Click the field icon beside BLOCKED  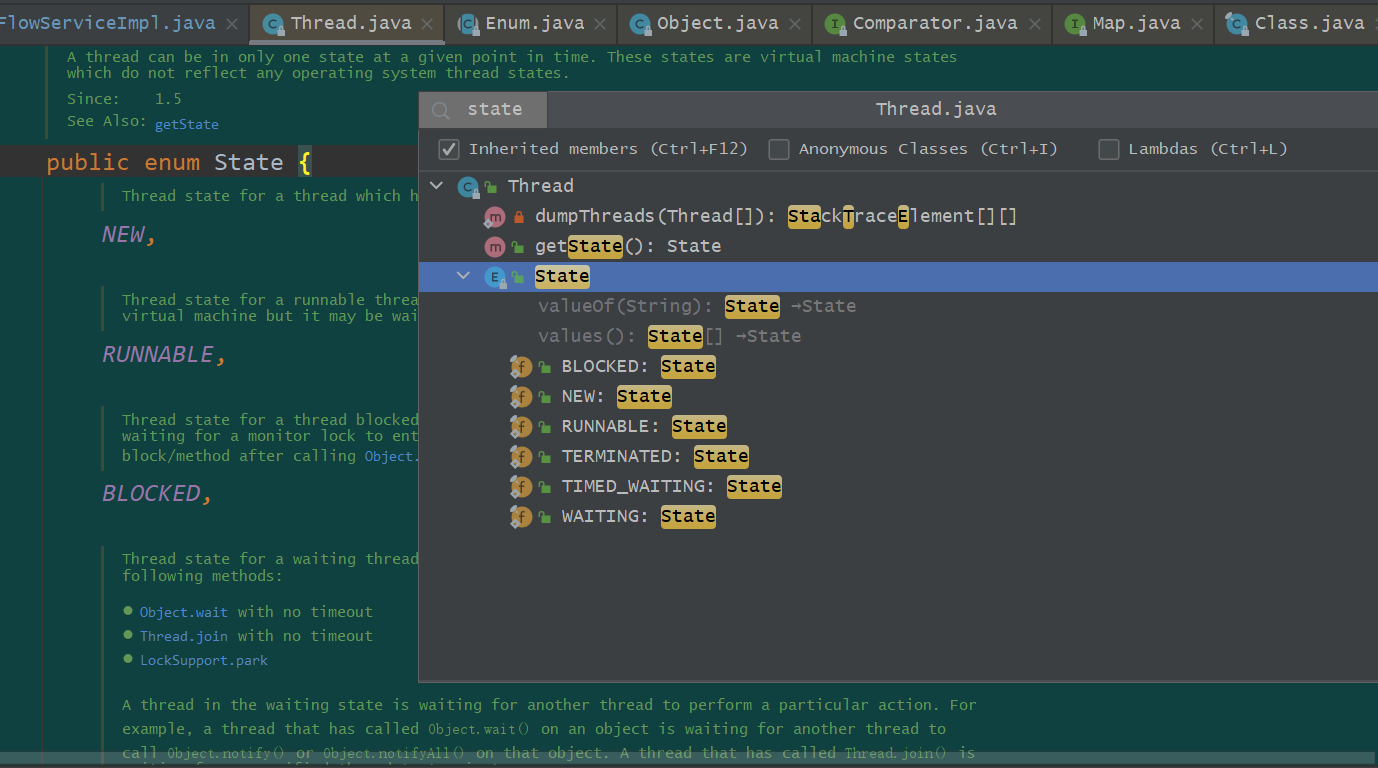(x=520, y=367)
